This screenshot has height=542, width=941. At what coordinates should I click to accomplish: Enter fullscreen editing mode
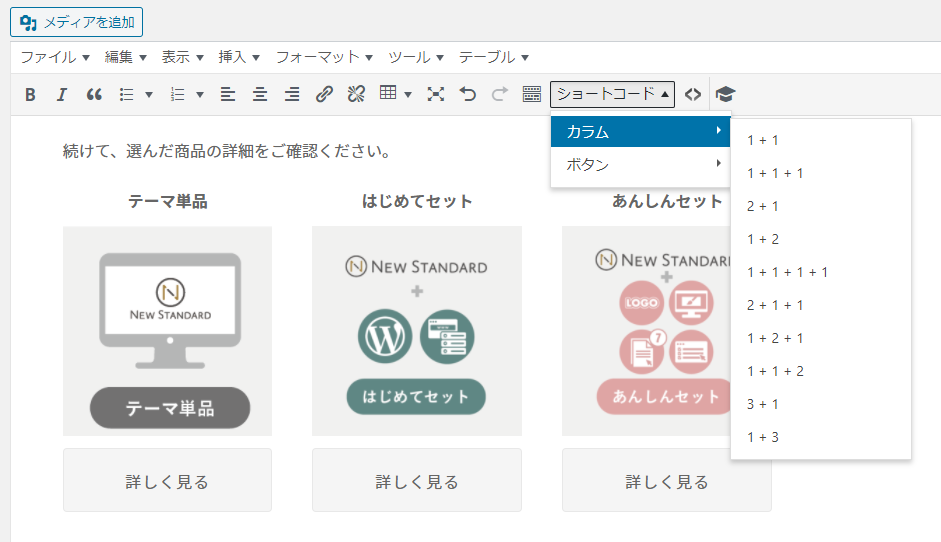[435, 95]
